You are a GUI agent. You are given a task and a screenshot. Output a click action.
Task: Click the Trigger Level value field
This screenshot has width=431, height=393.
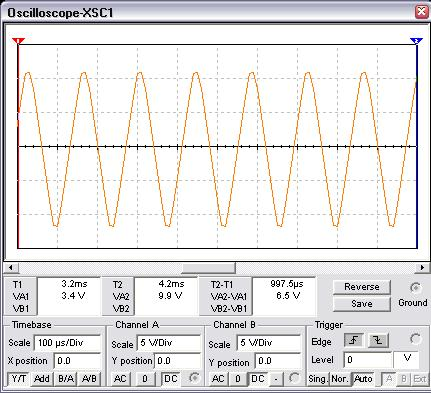pyautogui.click(x=367, y=360)
